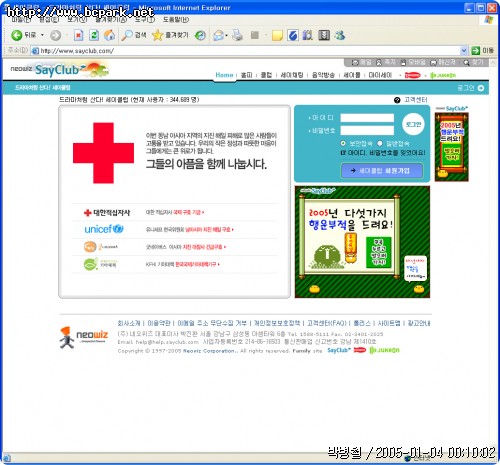Open the 도구(T) Tools menu
The height and width of the screenshot is (465, 500).
pyautogui.click(x=145, y=20)
